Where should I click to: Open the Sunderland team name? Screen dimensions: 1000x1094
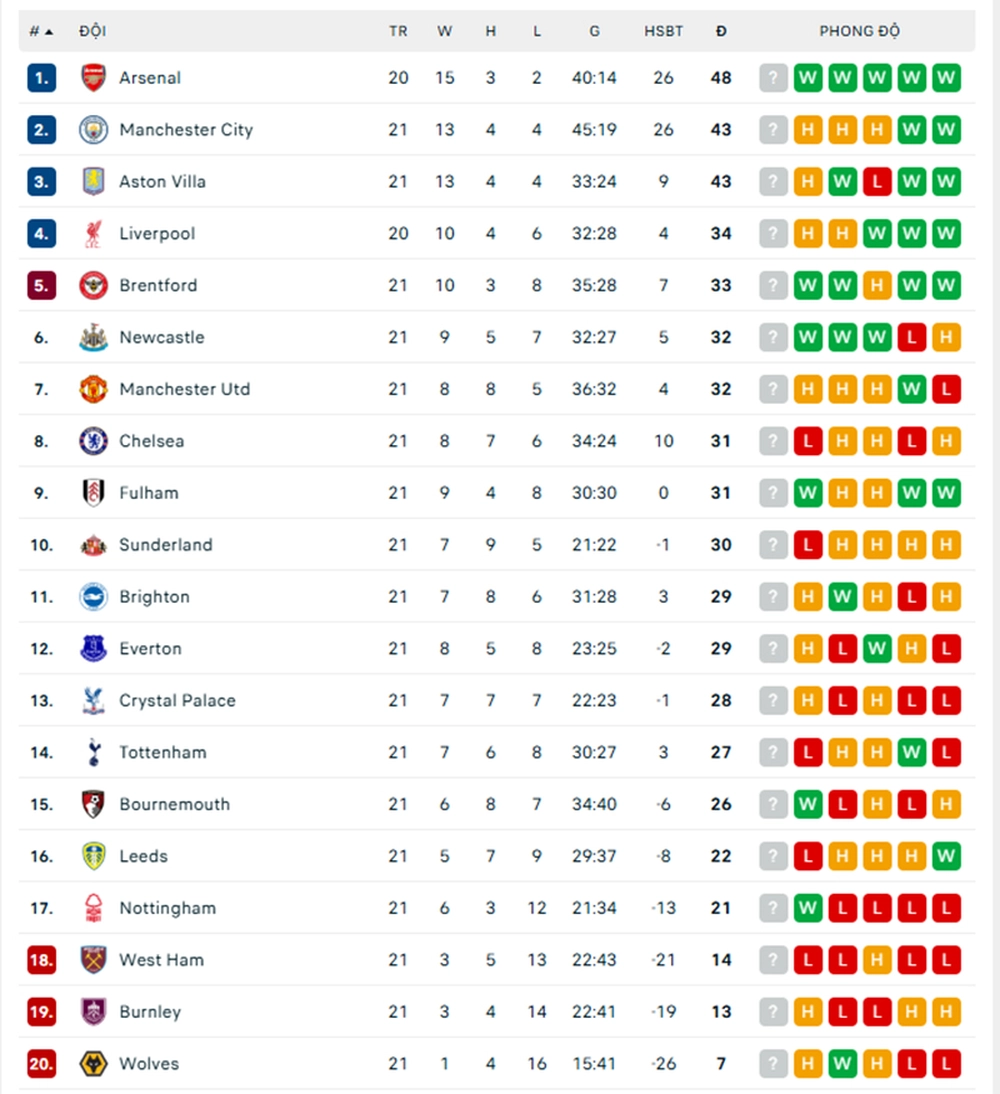click(x=166, y=545)
